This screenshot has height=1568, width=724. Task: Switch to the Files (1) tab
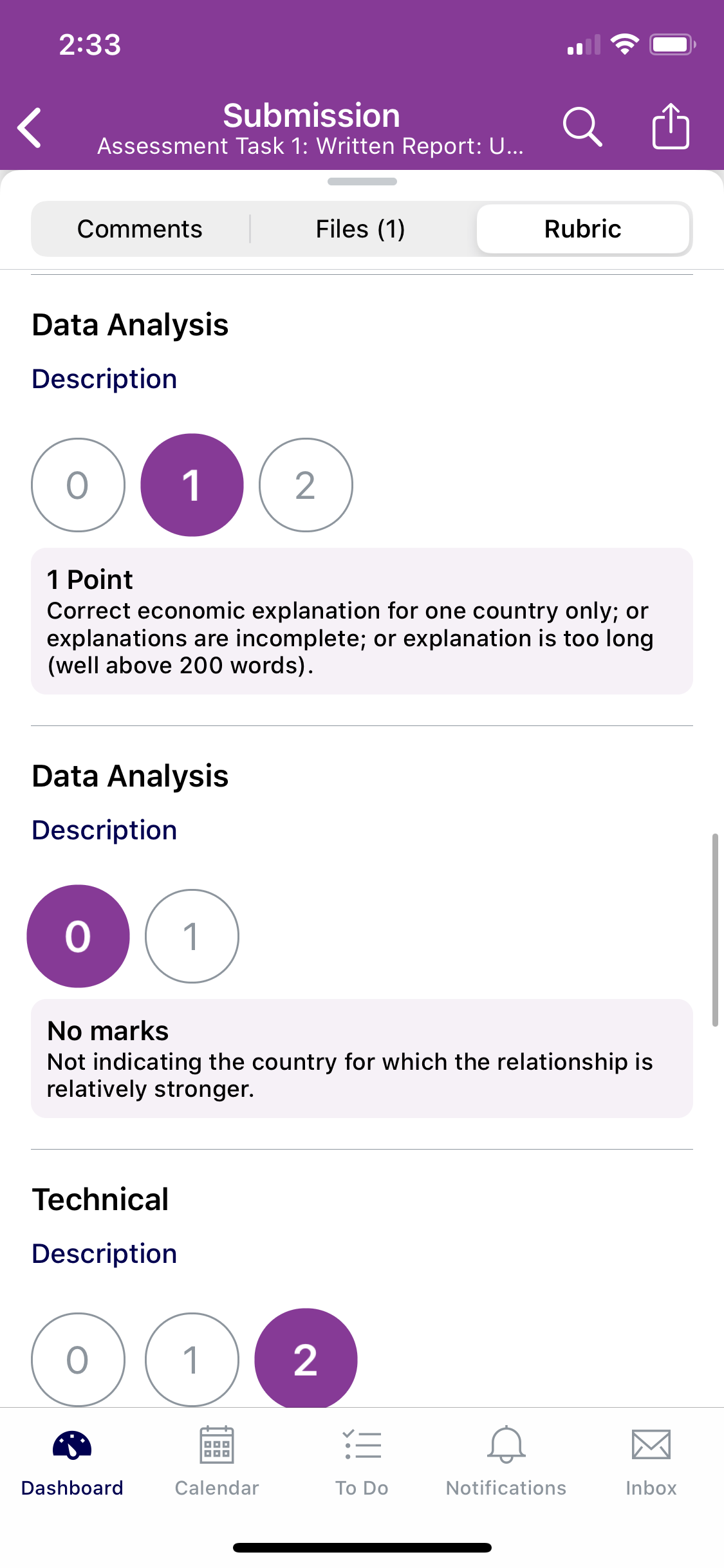(360, 229)
